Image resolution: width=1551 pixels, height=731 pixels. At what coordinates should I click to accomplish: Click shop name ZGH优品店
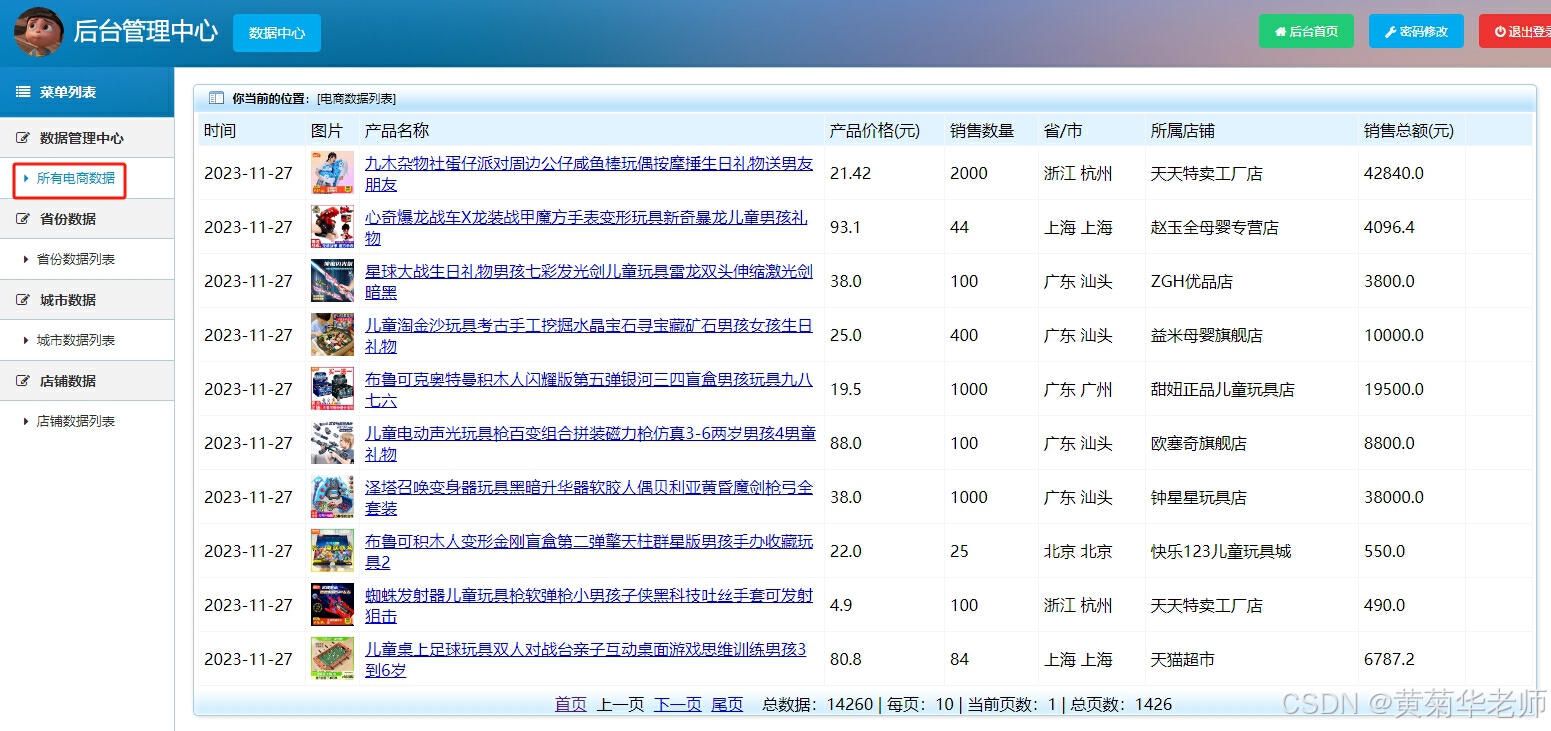[x=1191, y=281]
